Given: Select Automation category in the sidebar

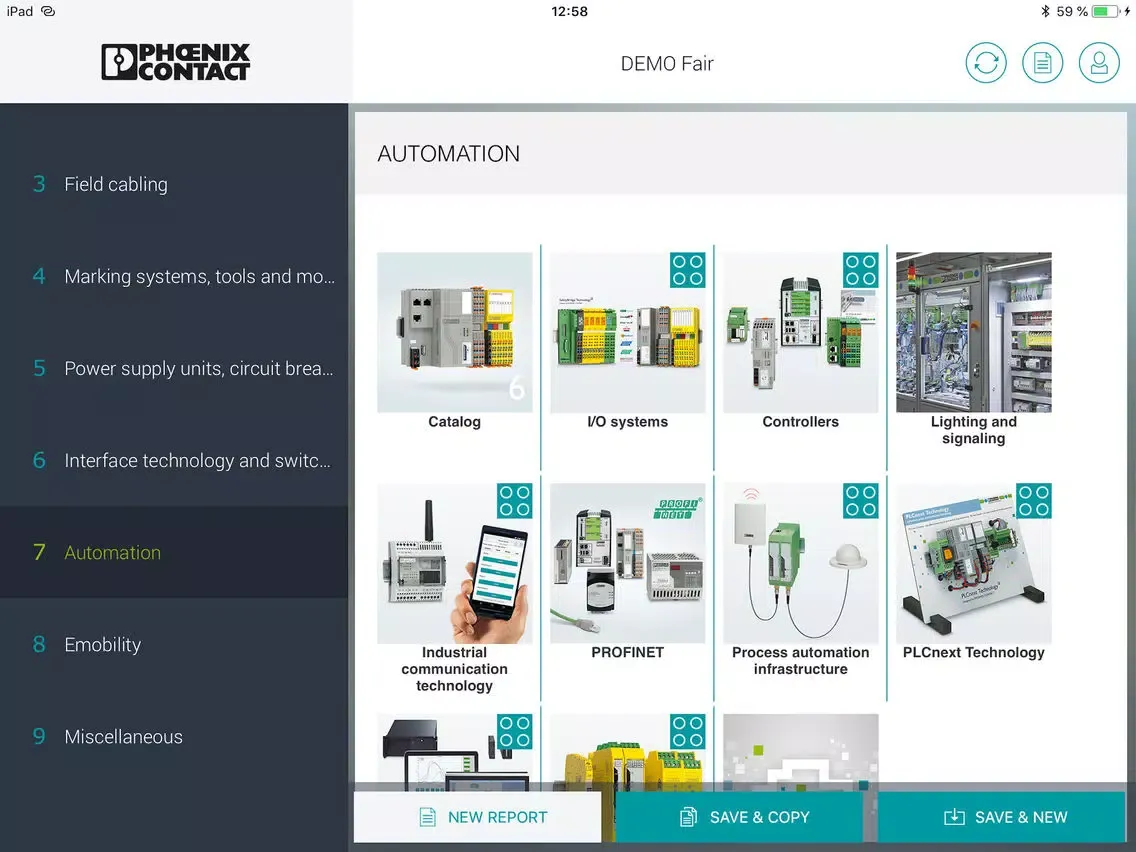Looking at the screenshot, I should (x=174, y=552).
